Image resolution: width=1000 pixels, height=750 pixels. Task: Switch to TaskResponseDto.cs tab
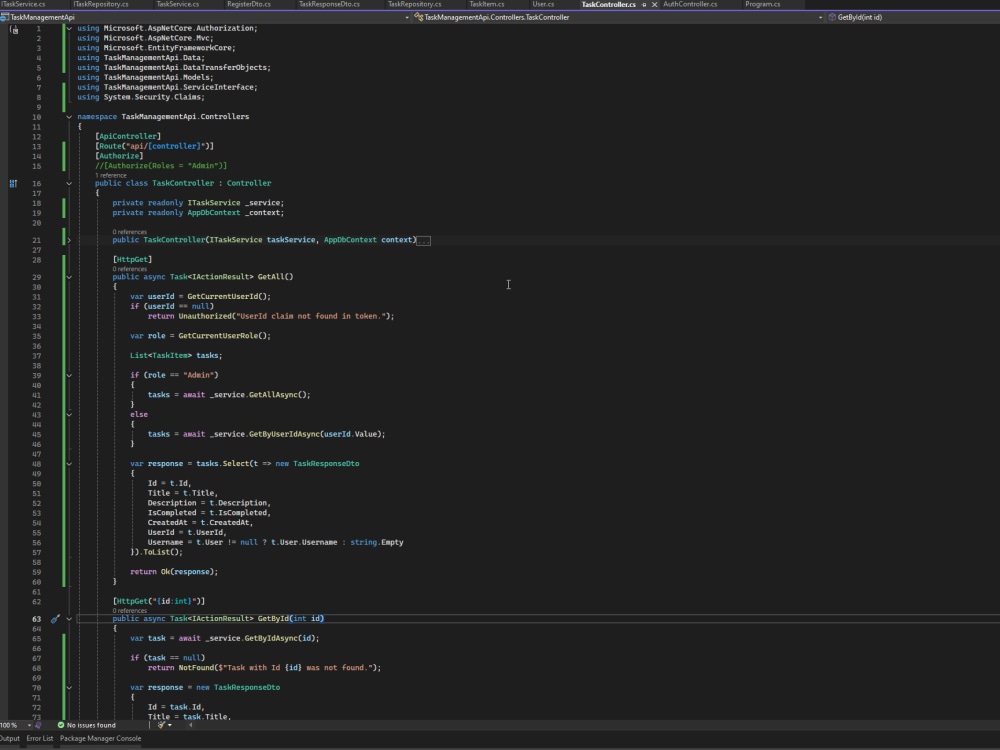point(329,4)
